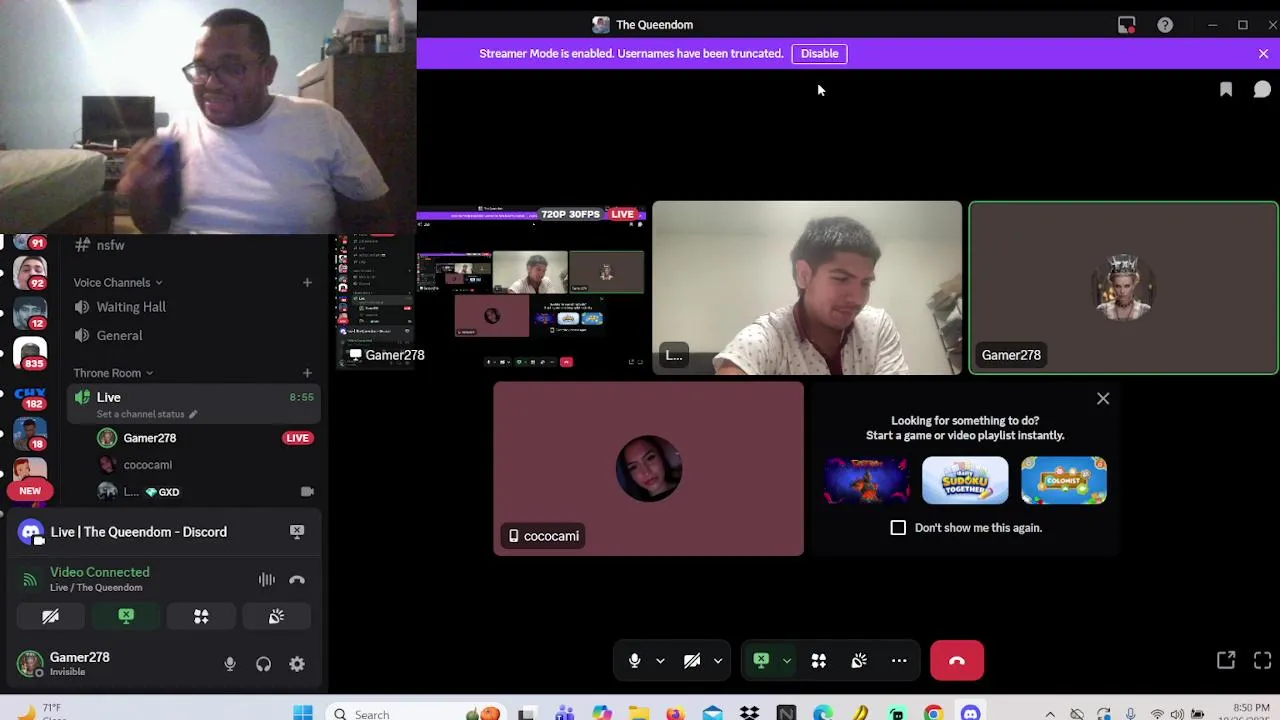Open noise suppression waveform icon
The image size is (1280, 720).
coord(266,580)
